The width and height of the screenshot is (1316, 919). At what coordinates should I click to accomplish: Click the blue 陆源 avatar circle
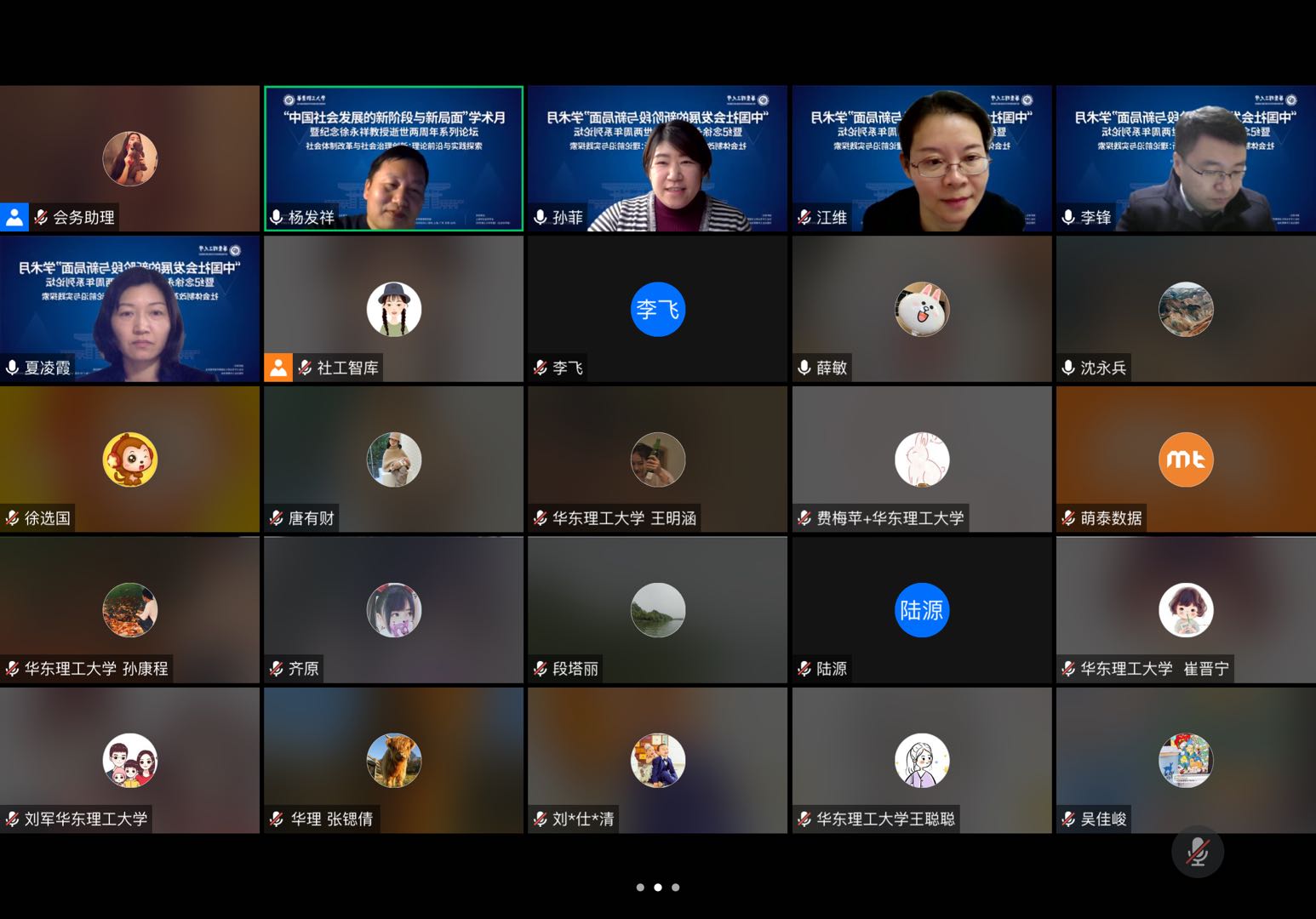click(x=921, y=610)
